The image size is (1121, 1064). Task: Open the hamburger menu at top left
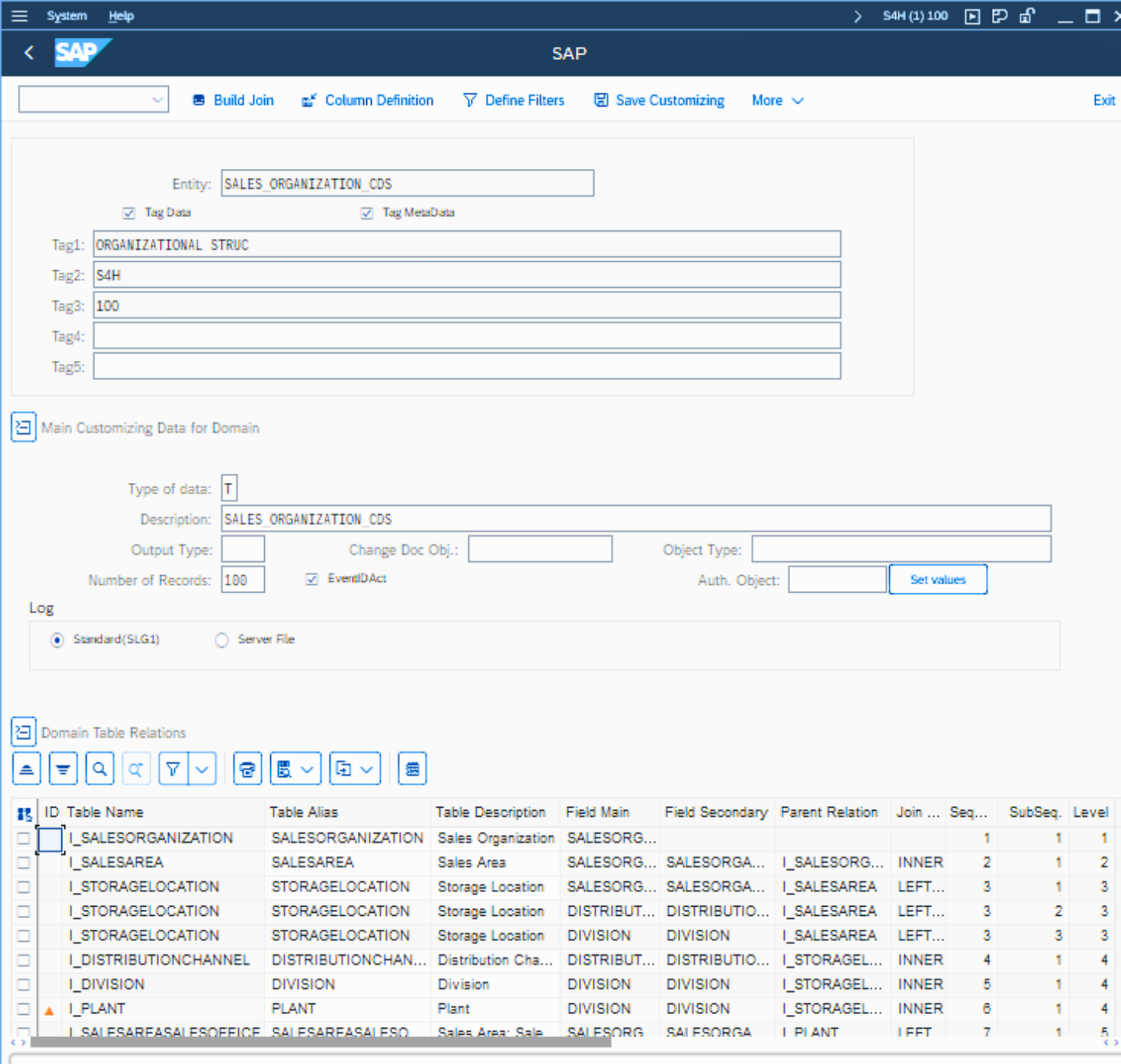[20, 15]
